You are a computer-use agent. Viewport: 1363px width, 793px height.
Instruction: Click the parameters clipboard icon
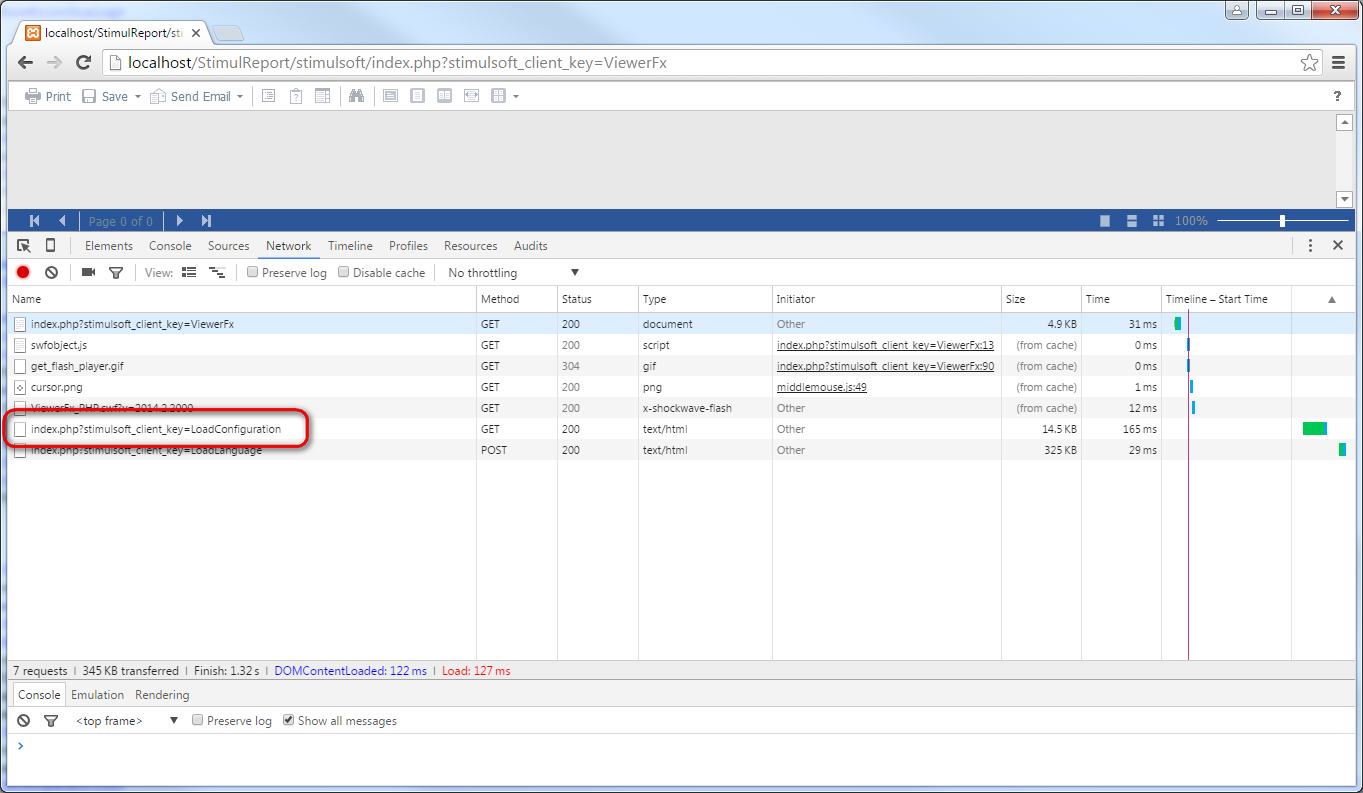(x=296, y=96)
